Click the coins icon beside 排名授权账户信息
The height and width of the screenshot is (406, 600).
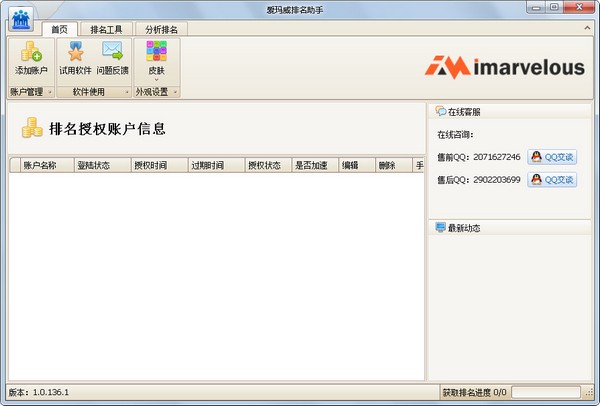[x=32, y=127]
